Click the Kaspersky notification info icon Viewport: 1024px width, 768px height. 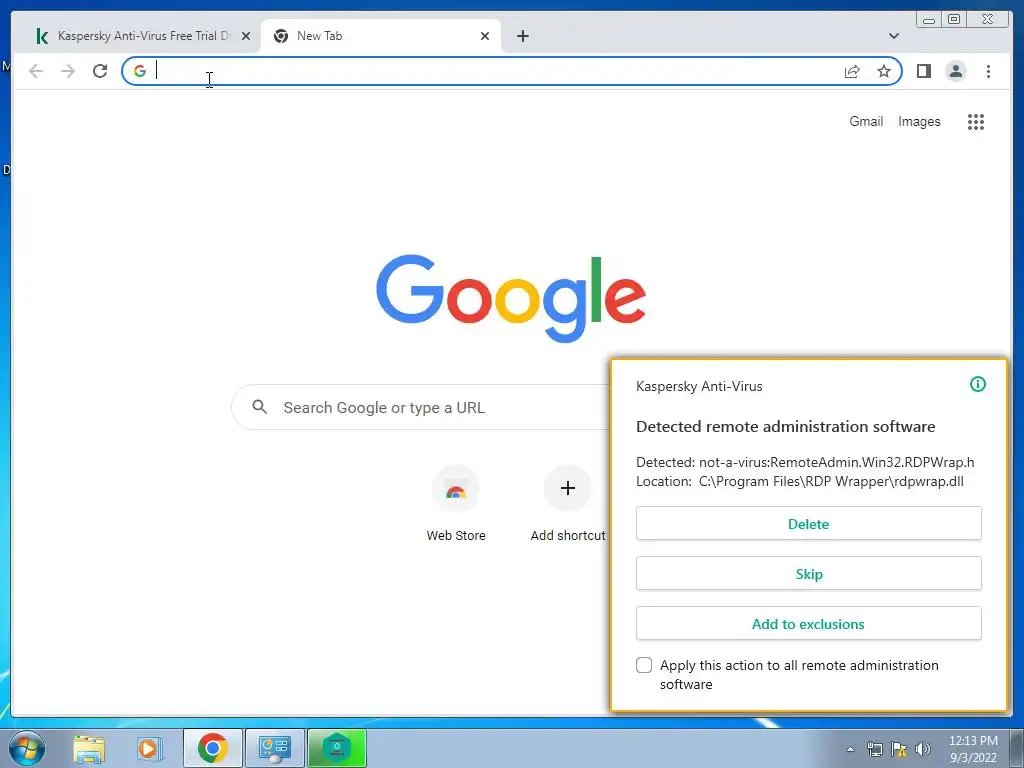point(978,384)
